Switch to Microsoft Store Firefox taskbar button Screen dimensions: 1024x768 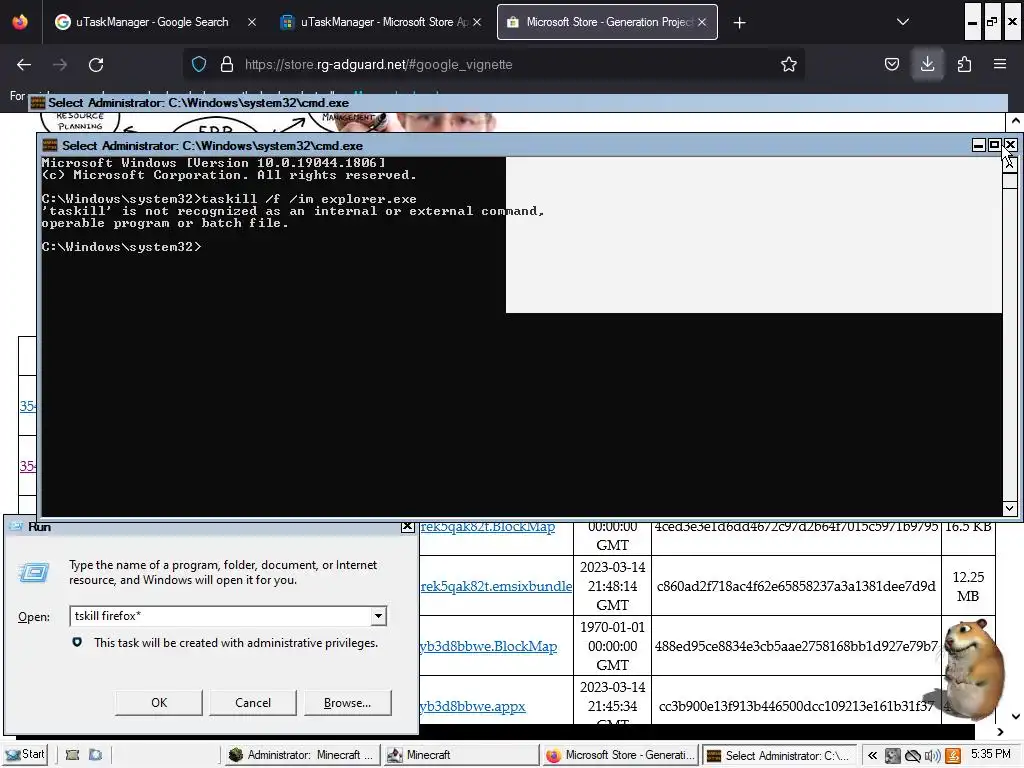click(620, 755)
